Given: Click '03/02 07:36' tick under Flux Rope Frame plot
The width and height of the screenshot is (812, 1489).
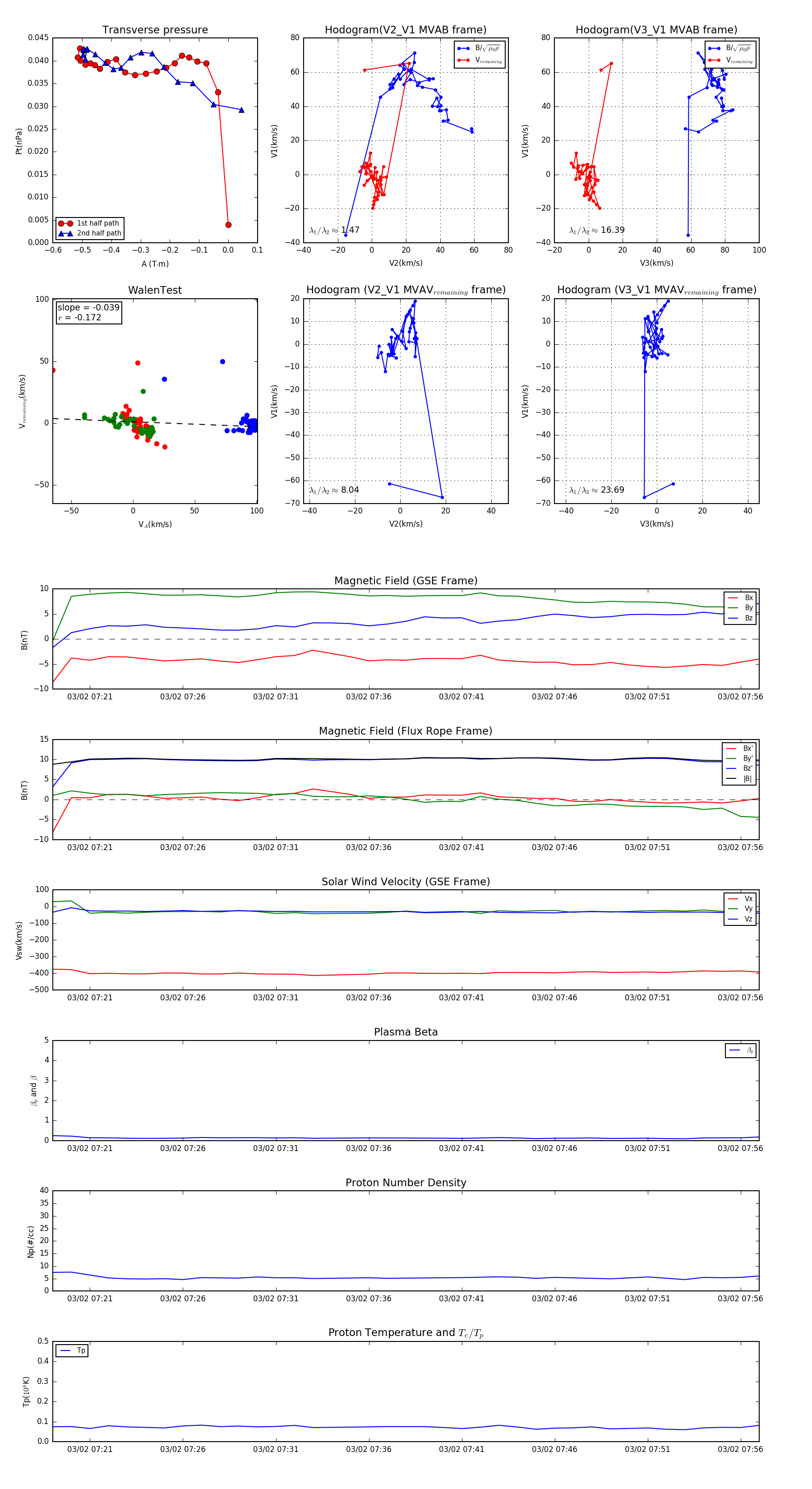Looking at the screenshot, I should click(369, 847).
